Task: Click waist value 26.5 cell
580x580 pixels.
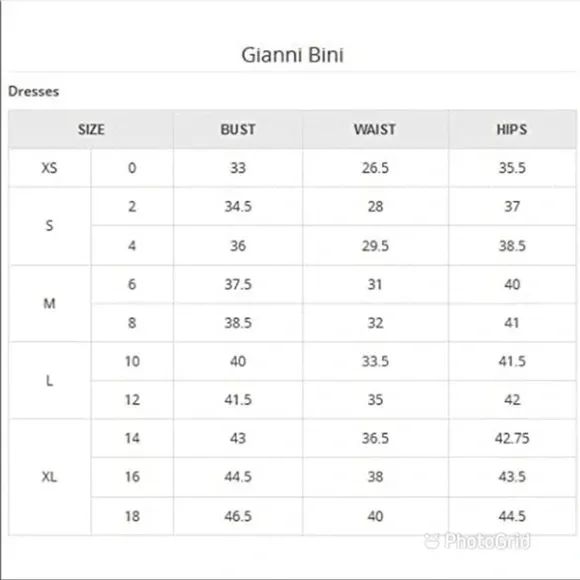Action: pyautogui.click(x=375, y=168)
